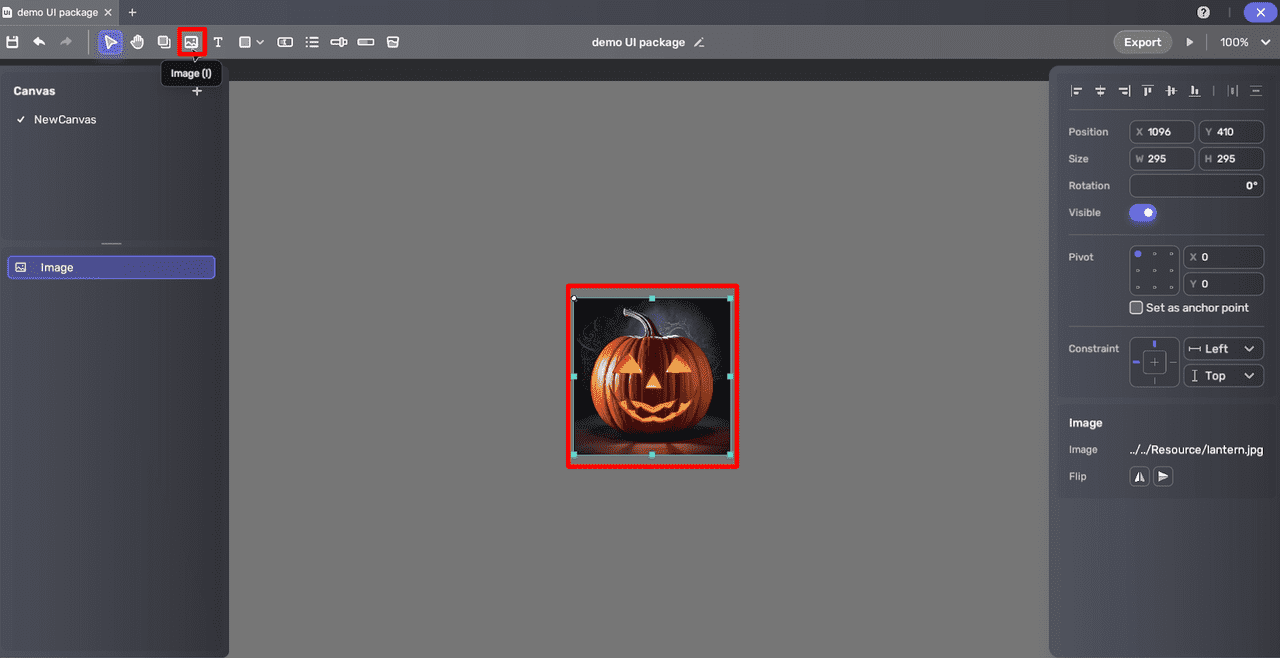Select the Slider component tool
Screen dimensions: 1280x658
(339, 42)
